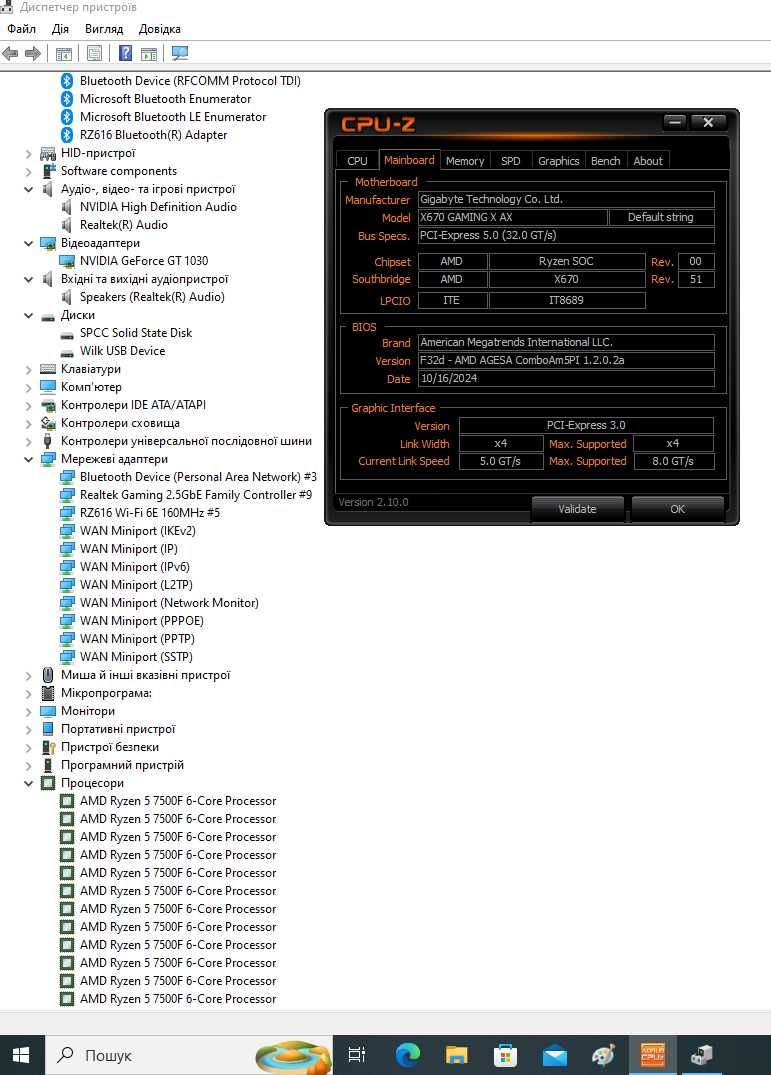Open Task View from the taskbar

(x=356, y=1054)
